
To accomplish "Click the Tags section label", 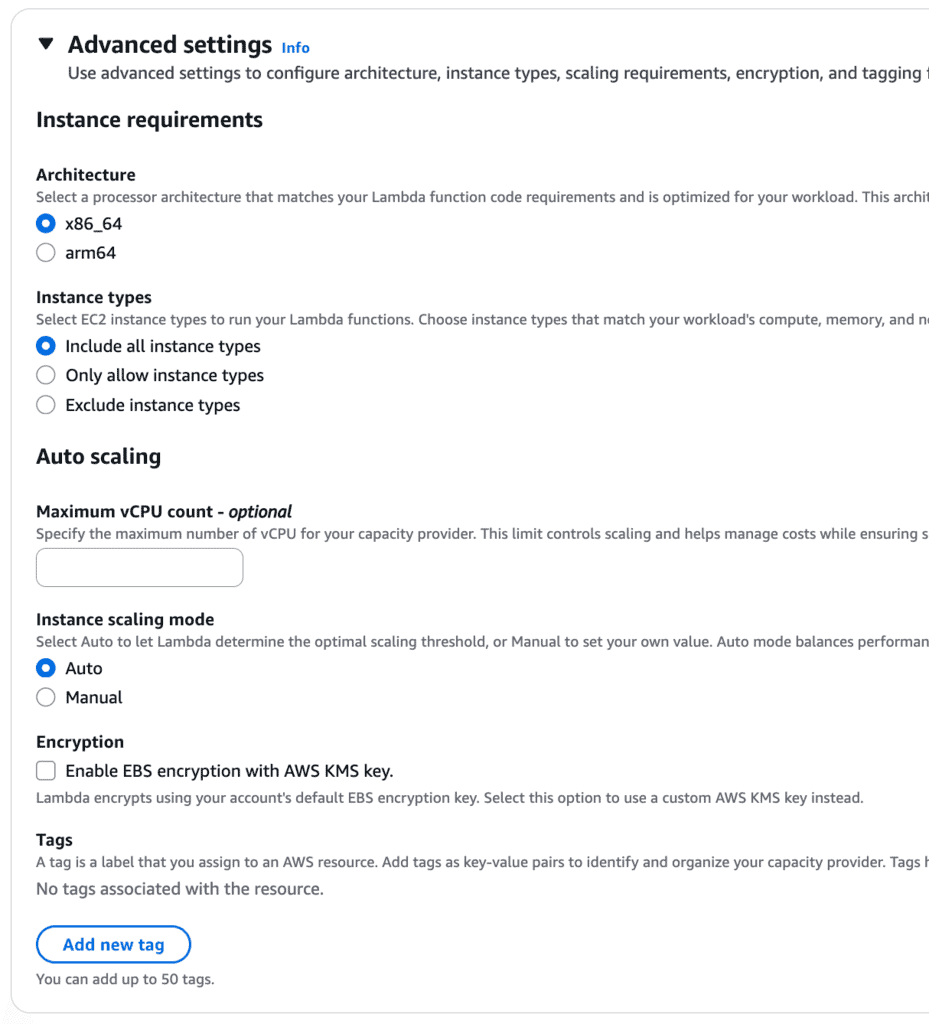I will 54,840.
